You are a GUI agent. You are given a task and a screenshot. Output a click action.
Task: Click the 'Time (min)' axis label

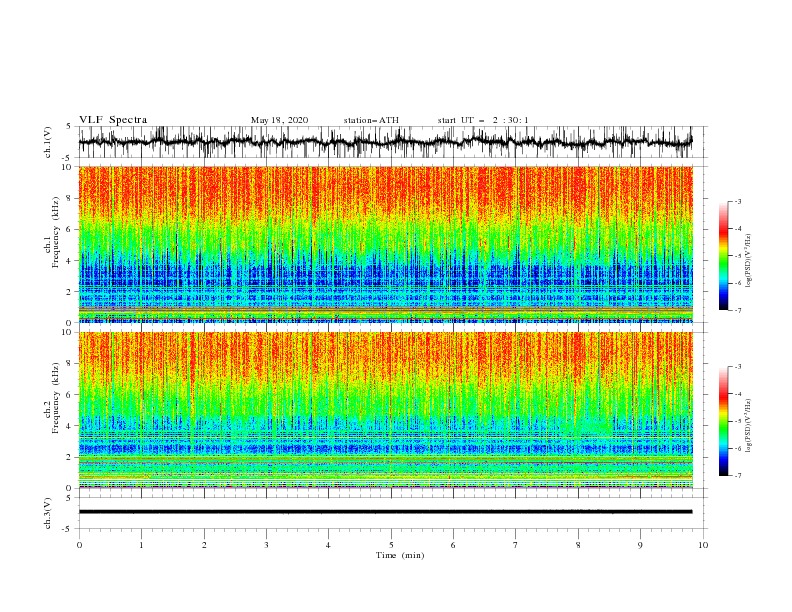pos(400,555)
